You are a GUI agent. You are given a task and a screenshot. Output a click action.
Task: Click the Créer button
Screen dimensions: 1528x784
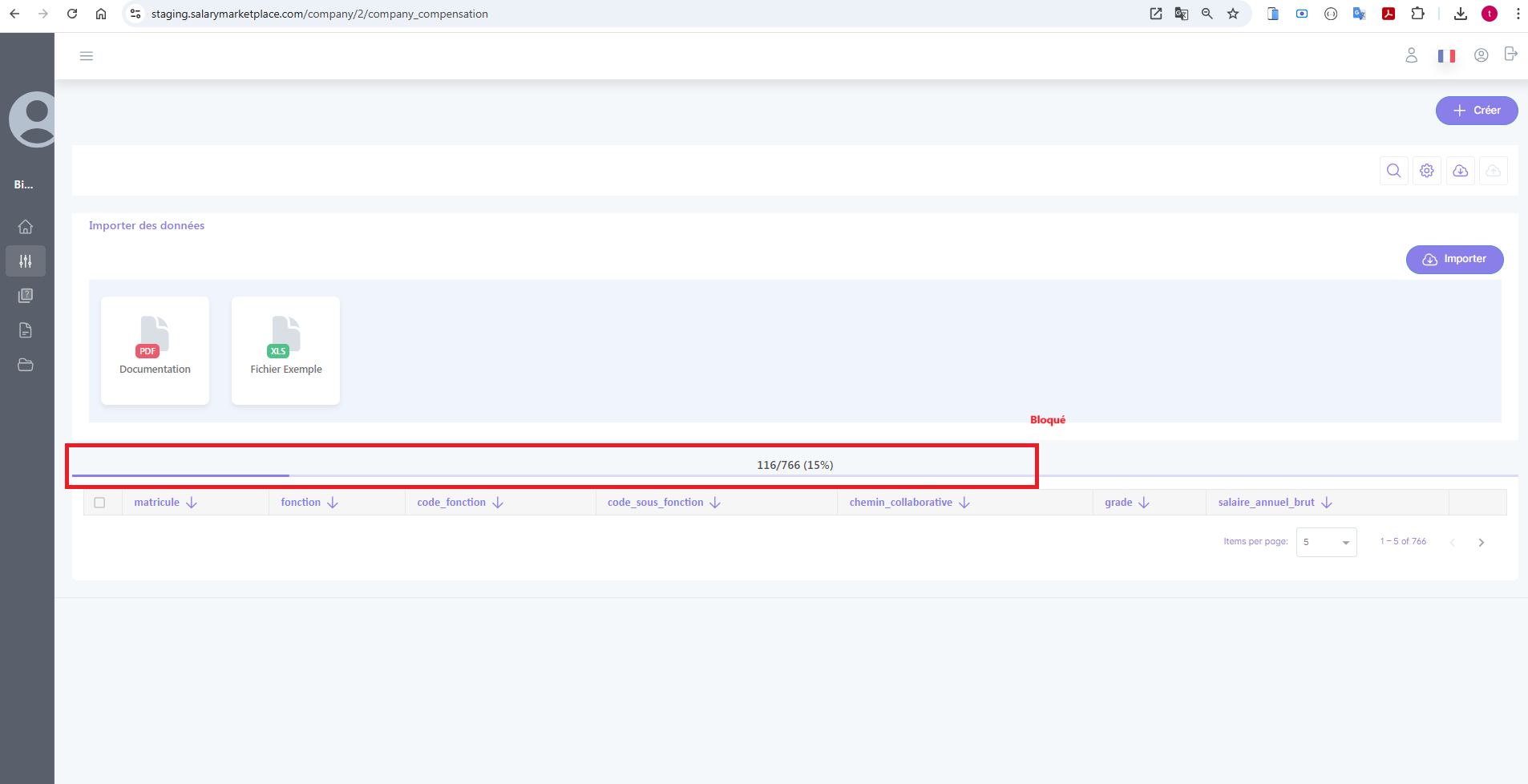coord(1476,111)
